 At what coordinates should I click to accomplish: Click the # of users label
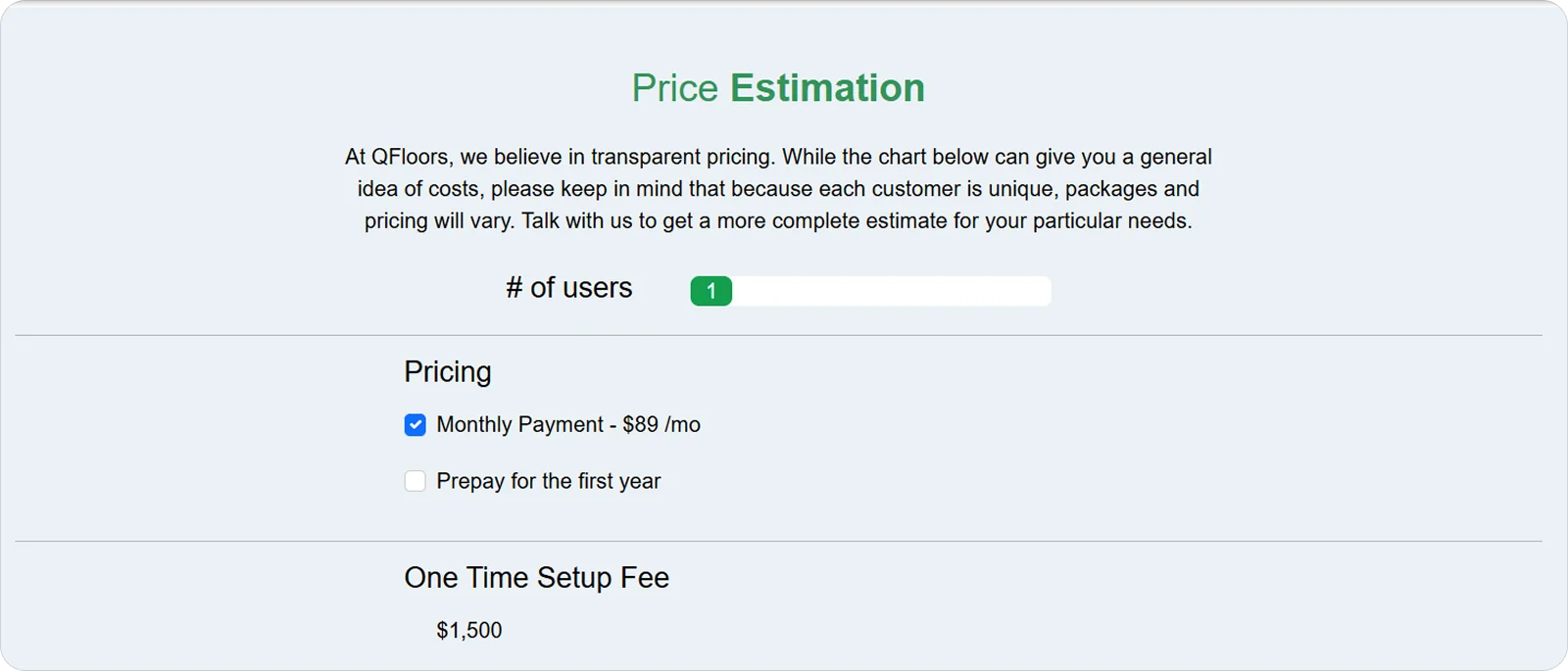tap(569, 288)
